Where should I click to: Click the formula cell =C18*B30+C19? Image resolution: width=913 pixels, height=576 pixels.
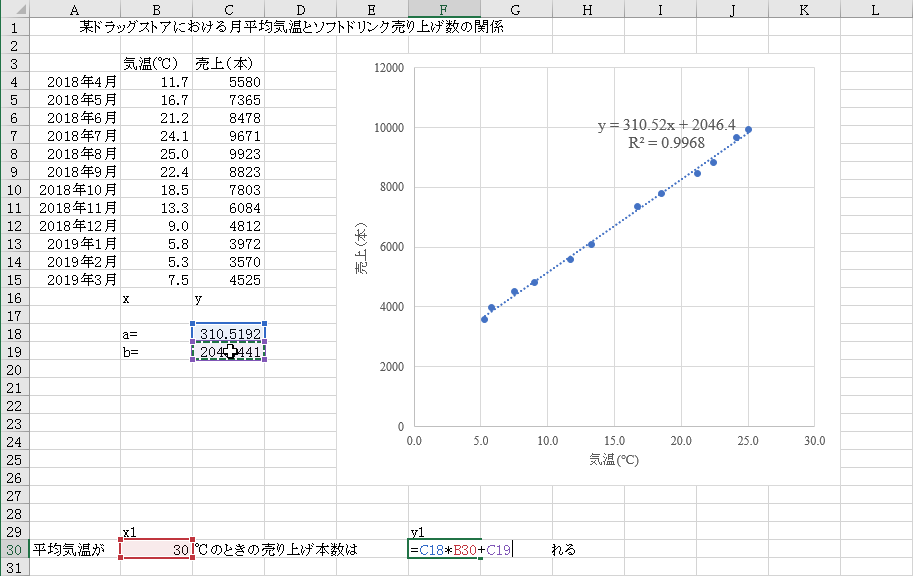(444, 550)
